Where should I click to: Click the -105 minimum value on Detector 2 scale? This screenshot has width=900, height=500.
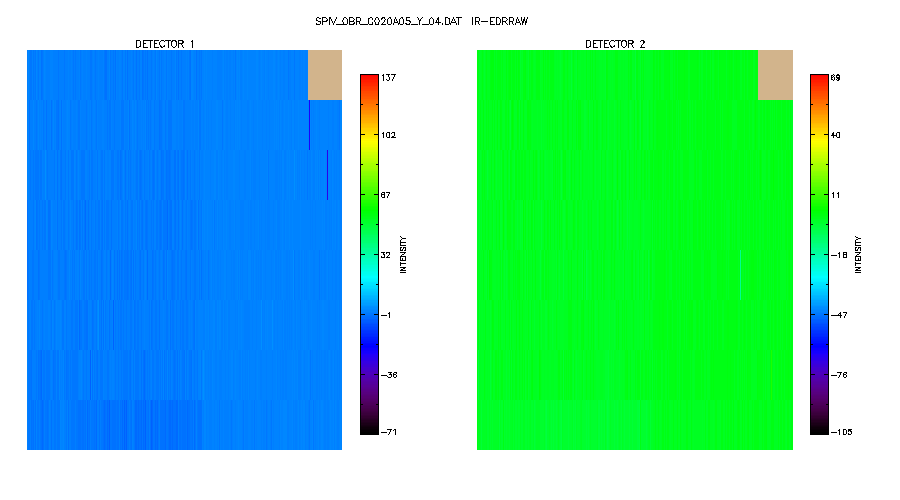[x=841, y=432]
